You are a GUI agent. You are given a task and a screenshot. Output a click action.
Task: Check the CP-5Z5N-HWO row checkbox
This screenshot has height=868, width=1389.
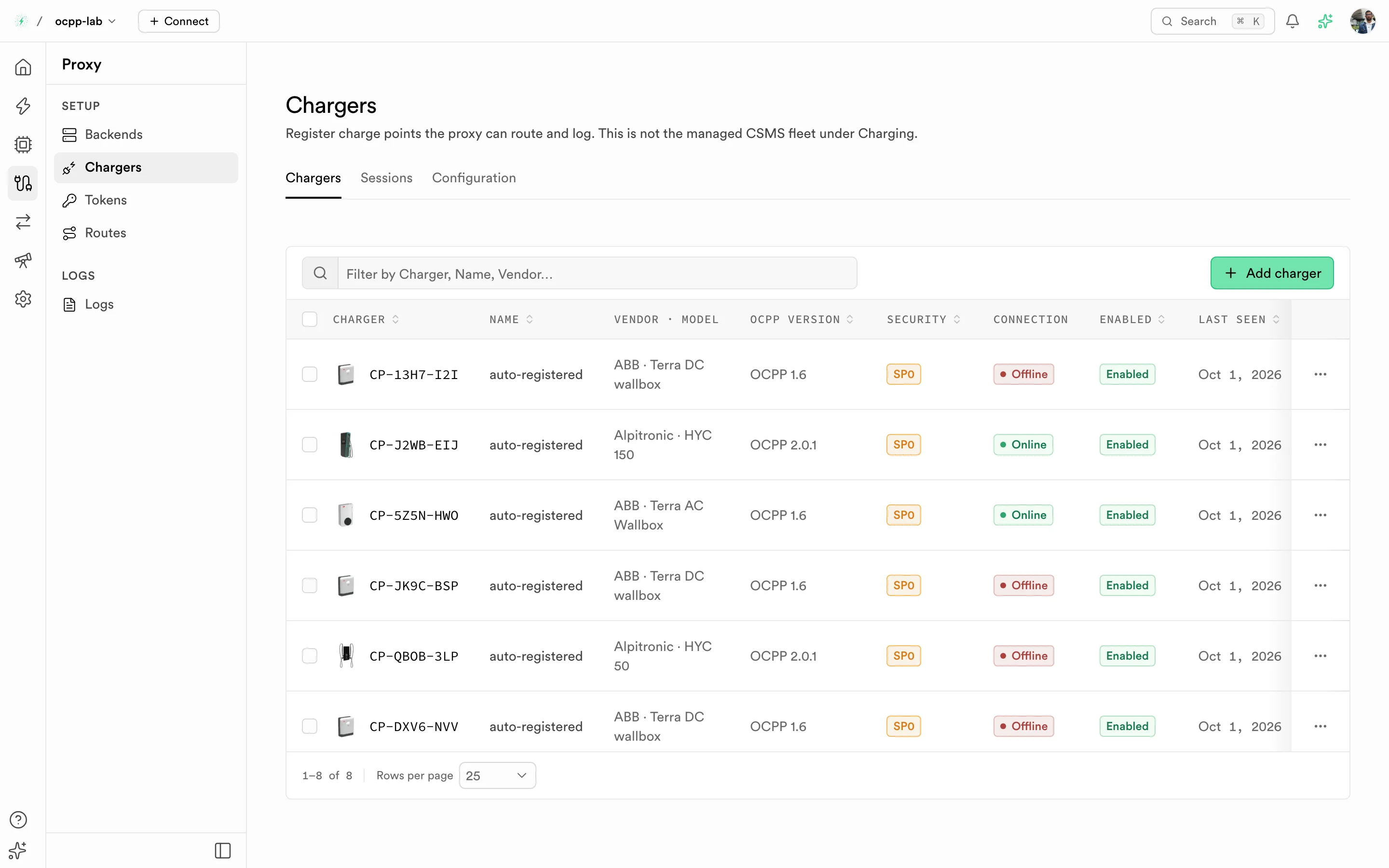coord(310,515)
